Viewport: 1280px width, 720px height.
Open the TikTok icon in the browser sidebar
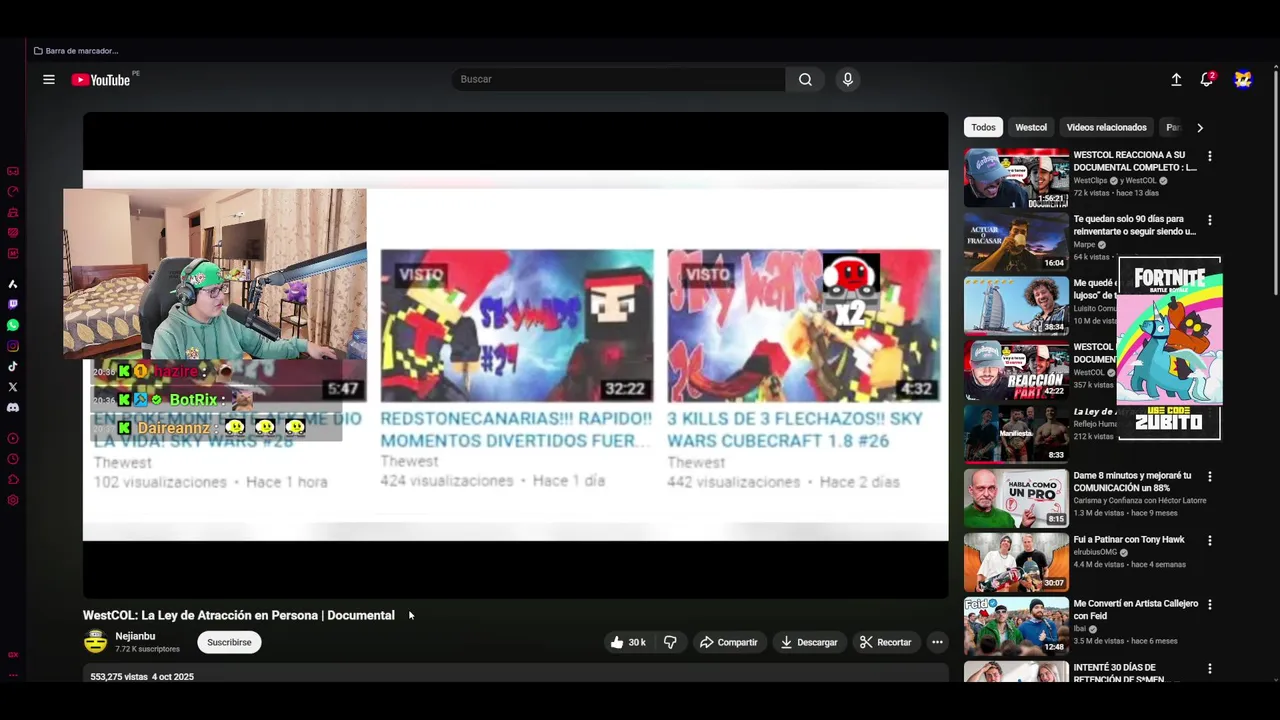pos(13,366)
